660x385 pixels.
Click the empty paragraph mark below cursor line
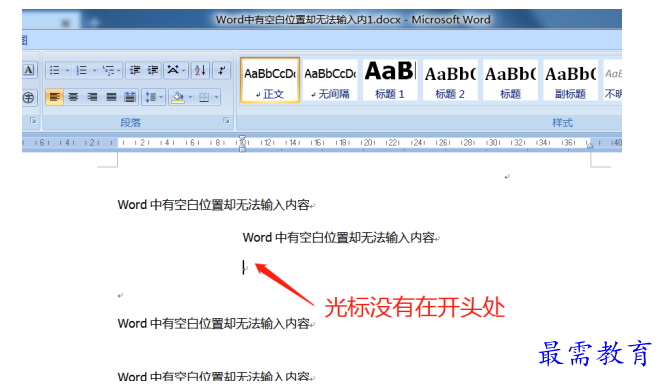[120, 295]
